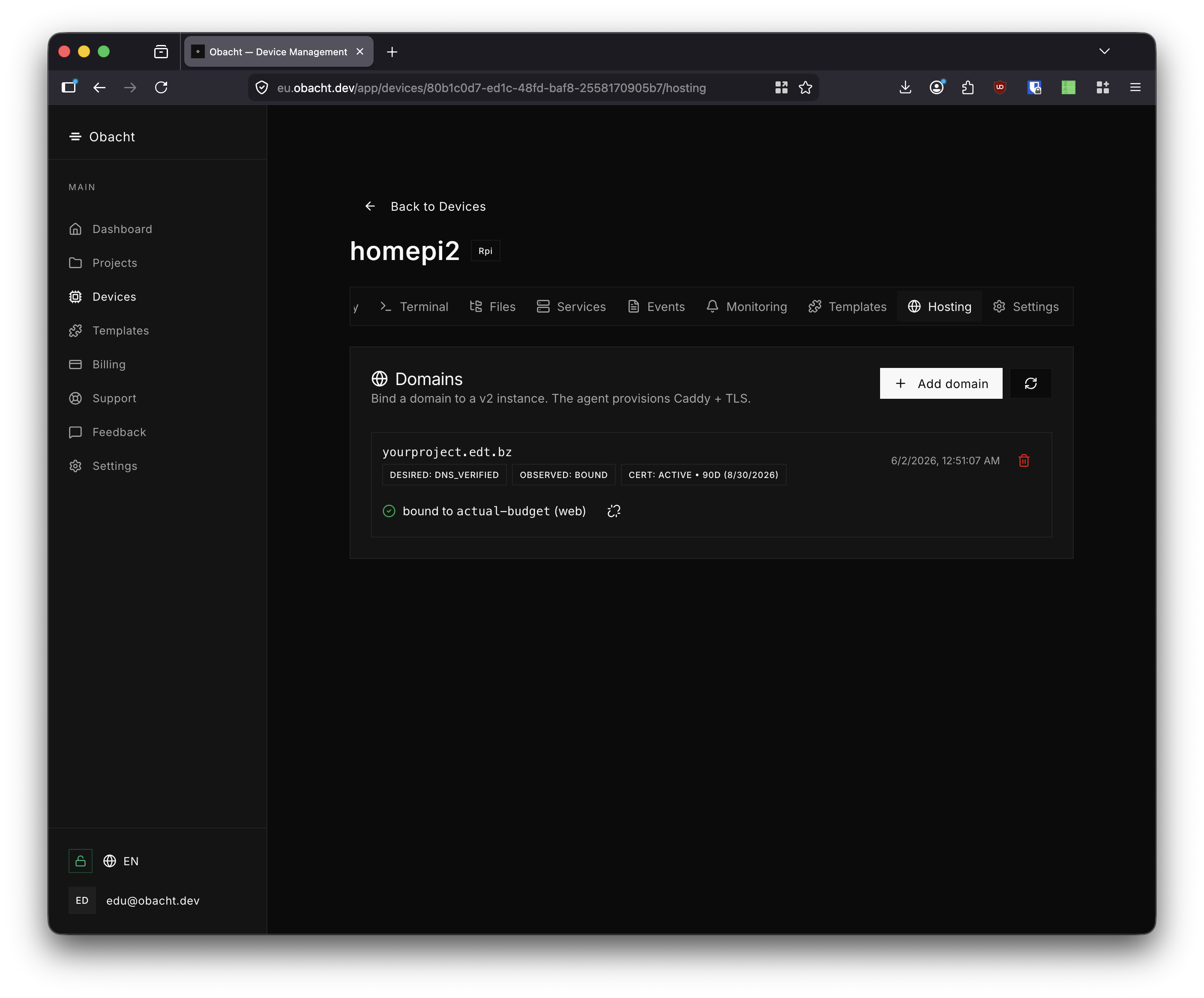Image resolution: width=1204 pixels, height=998 pixels.
Task: Reload the page in the browser
Action: [x=161, y=87]
